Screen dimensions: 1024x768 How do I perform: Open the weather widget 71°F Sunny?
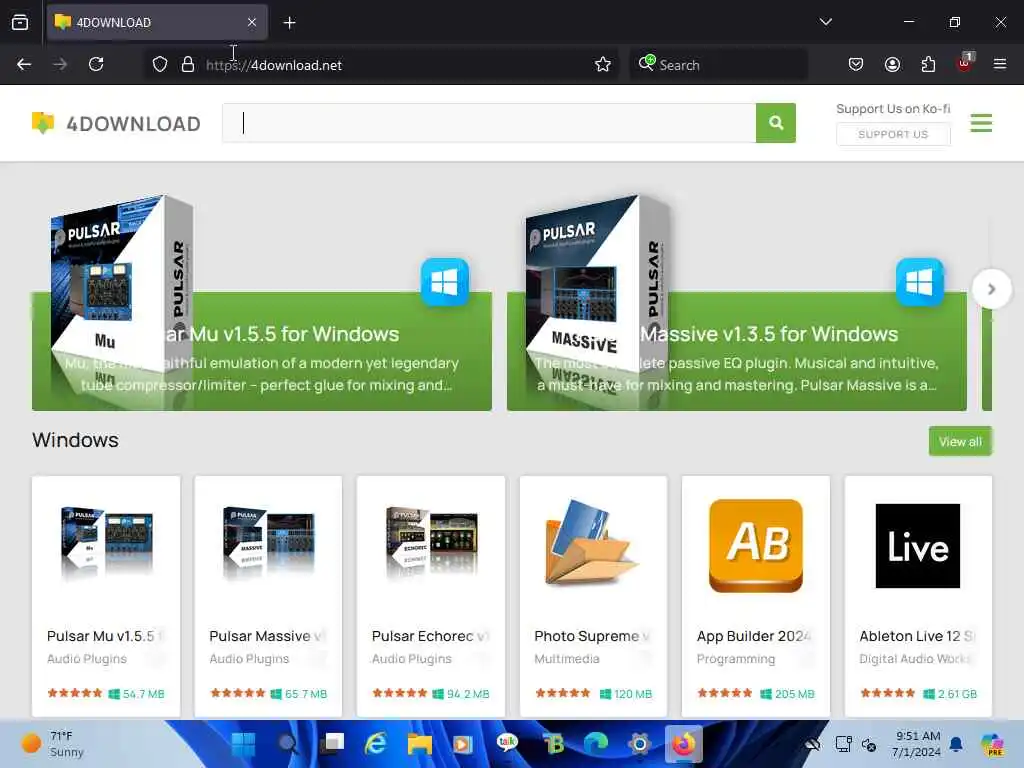click(x=54, y=744)
